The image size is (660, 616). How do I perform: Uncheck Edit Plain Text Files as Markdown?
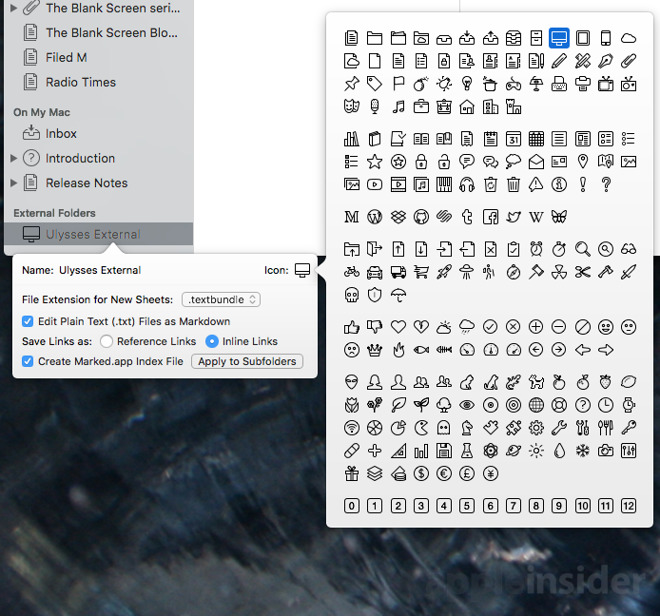click(x=27, y=321)
